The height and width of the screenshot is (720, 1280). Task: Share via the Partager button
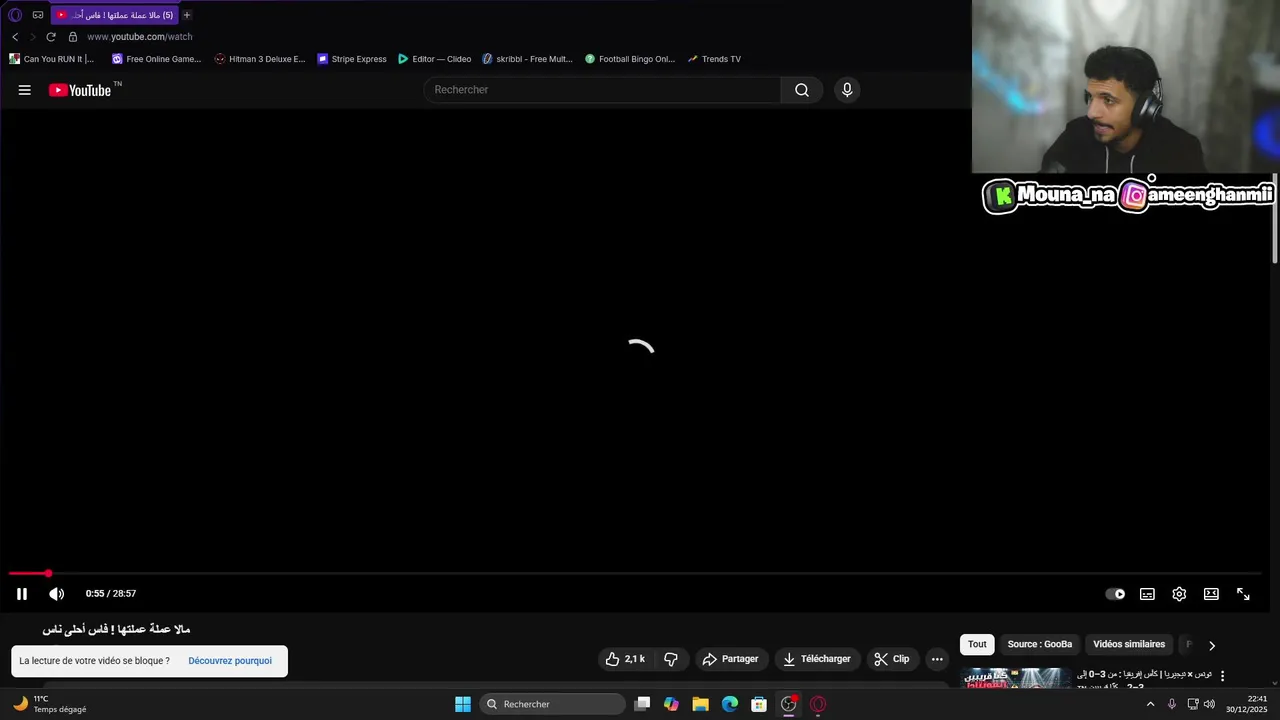(731, 659)
